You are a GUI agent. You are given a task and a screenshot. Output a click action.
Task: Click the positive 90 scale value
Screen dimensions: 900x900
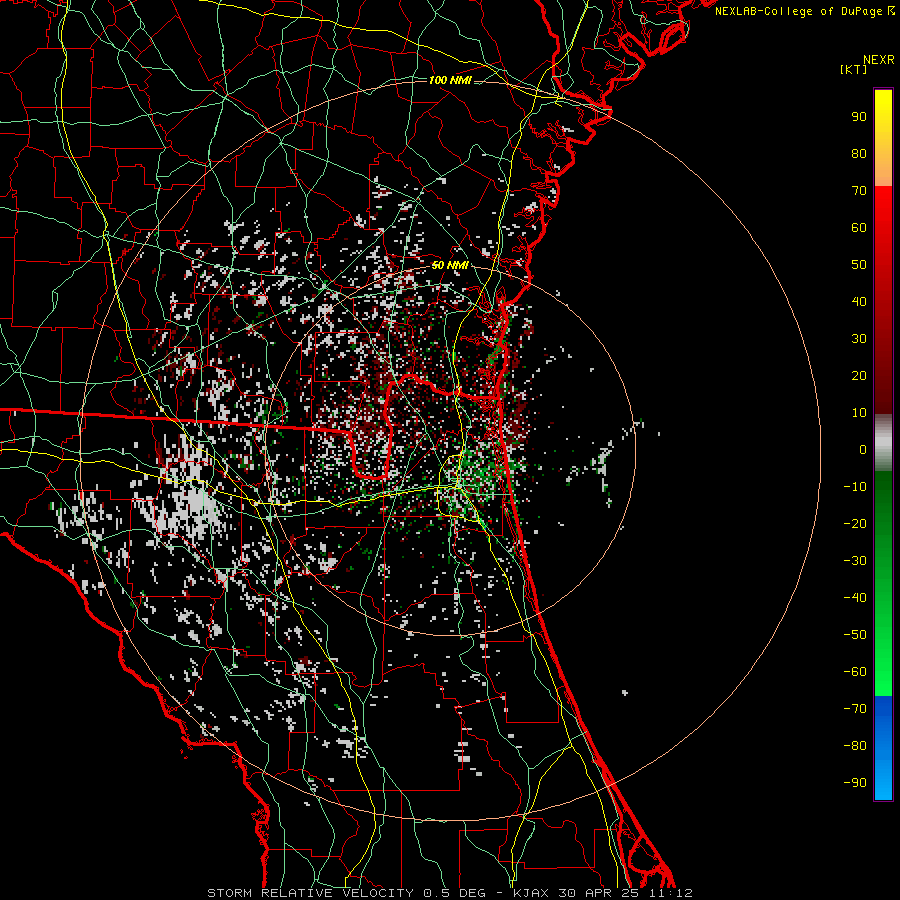tap(859, 117)
